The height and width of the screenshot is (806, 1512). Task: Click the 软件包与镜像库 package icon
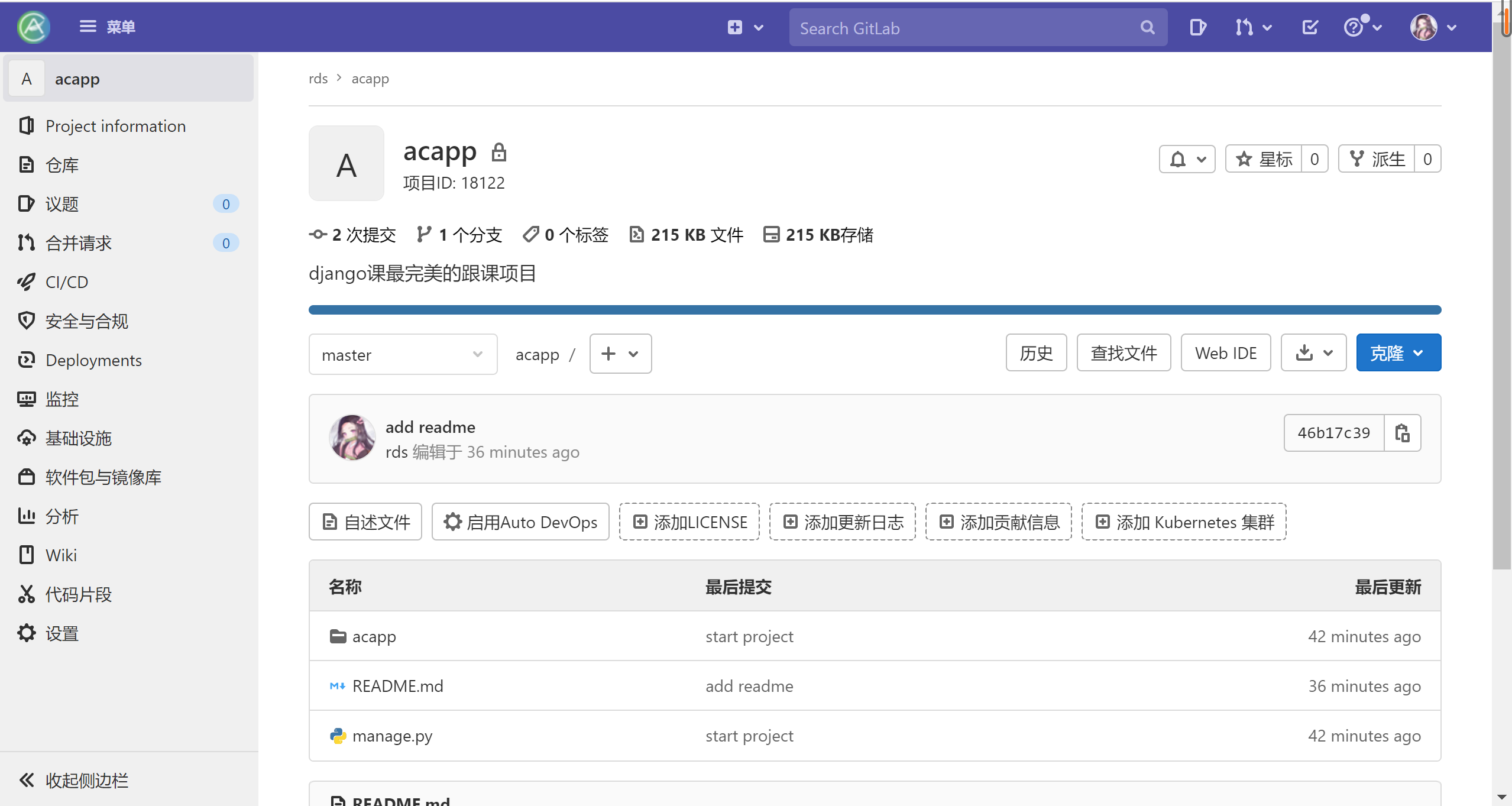point(27,477)
